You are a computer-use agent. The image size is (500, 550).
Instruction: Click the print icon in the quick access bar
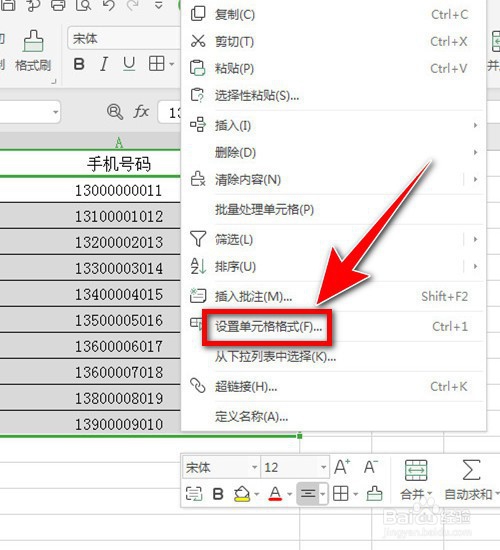pyautogui.click(x=58, y=5)
